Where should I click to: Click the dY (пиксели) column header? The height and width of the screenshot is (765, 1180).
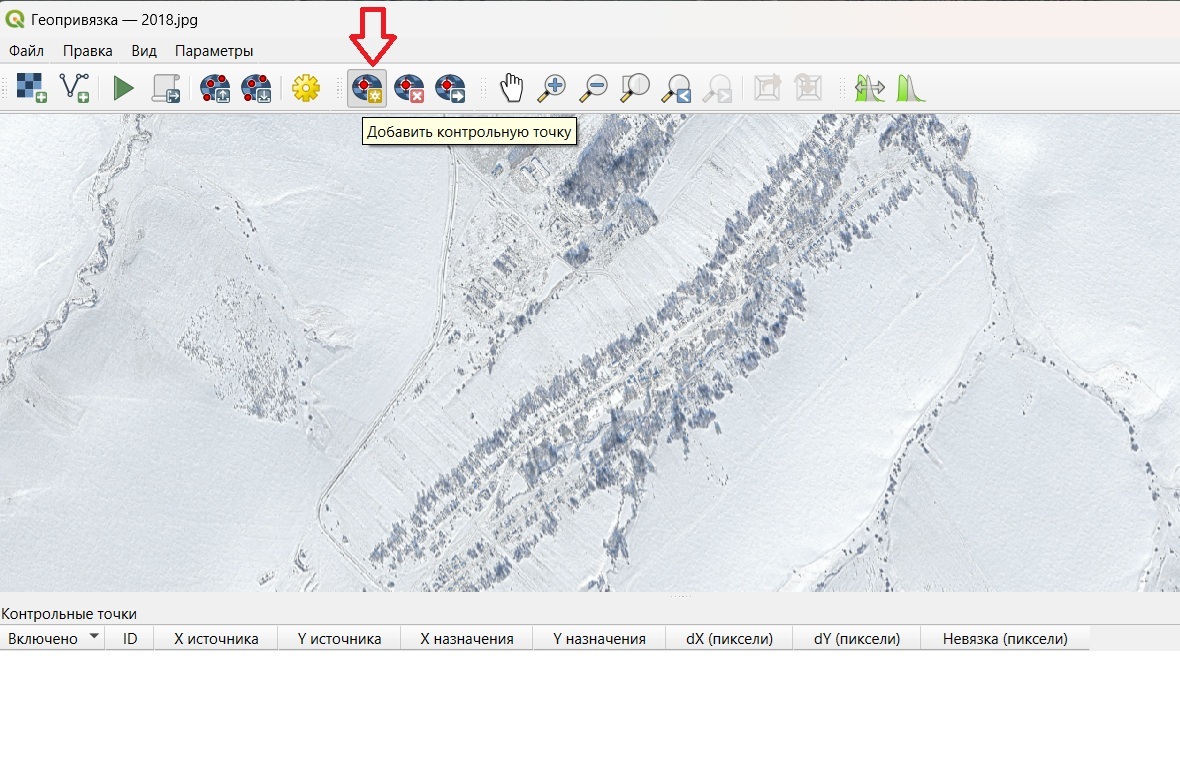point(857,639)
